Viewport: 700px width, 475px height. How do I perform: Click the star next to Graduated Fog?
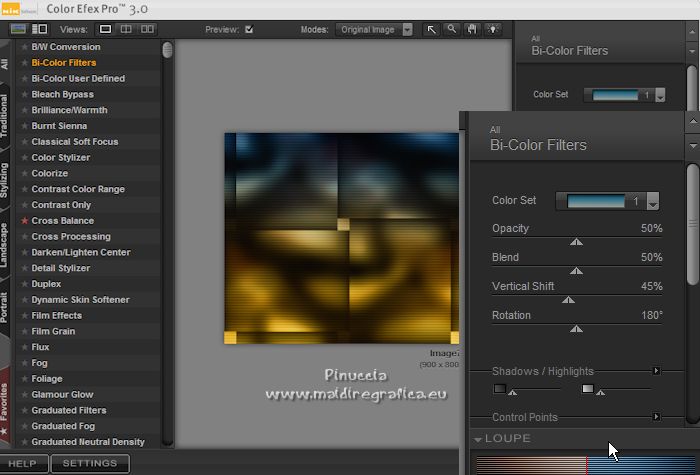[25, 426]
